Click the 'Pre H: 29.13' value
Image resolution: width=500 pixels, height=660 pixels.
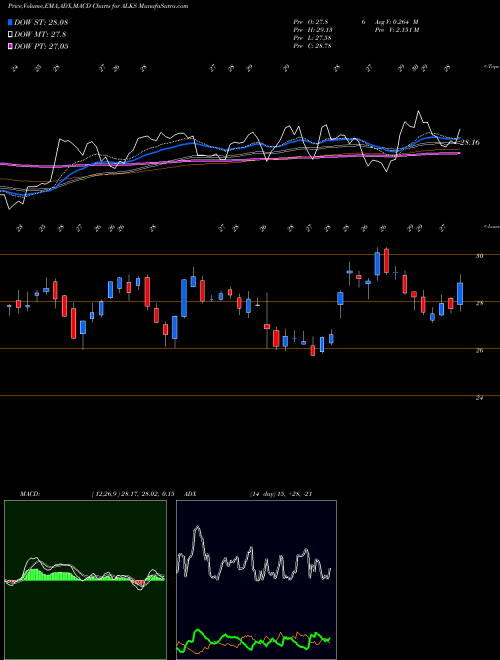[x=312, y=30]
